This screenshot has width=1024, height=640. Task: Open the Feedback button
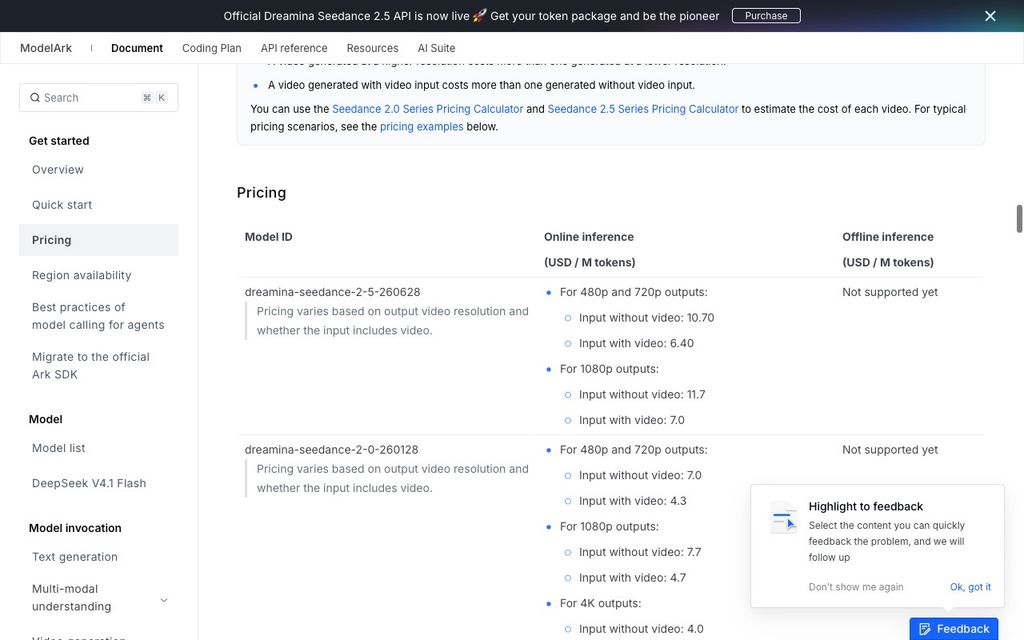[x=953, y=629]
